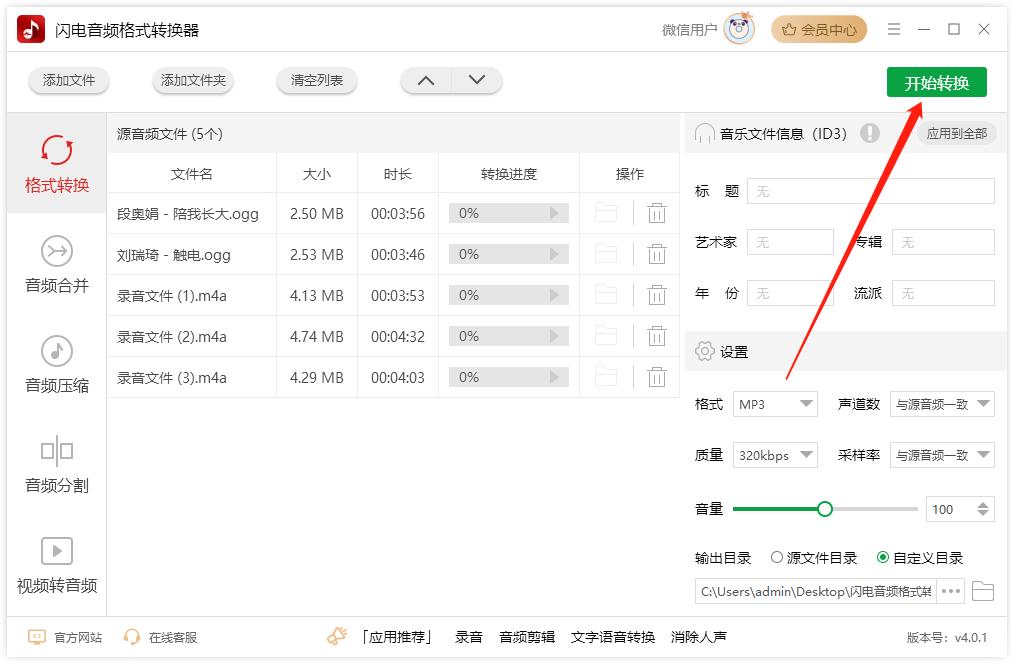1014x664 pixels.
Task: Open the 格式 MP3 dropdown
Action: click(776, 404)
